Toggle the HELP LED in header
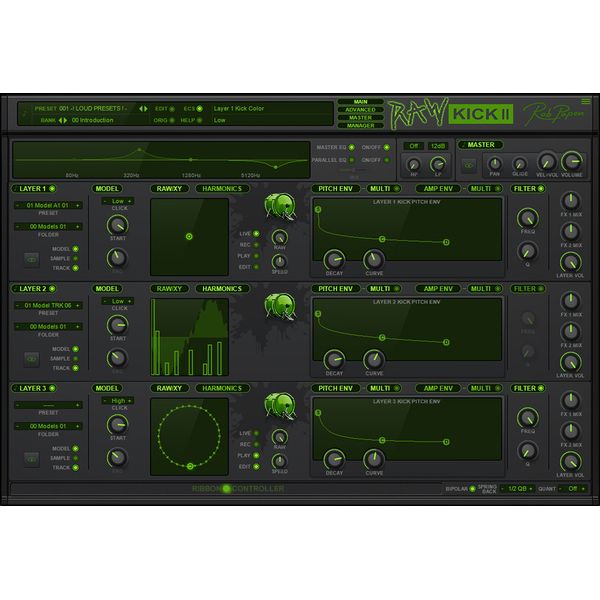The width and height of the screenshot is (600, 600). pyautogui.click(x=199, y=120)
